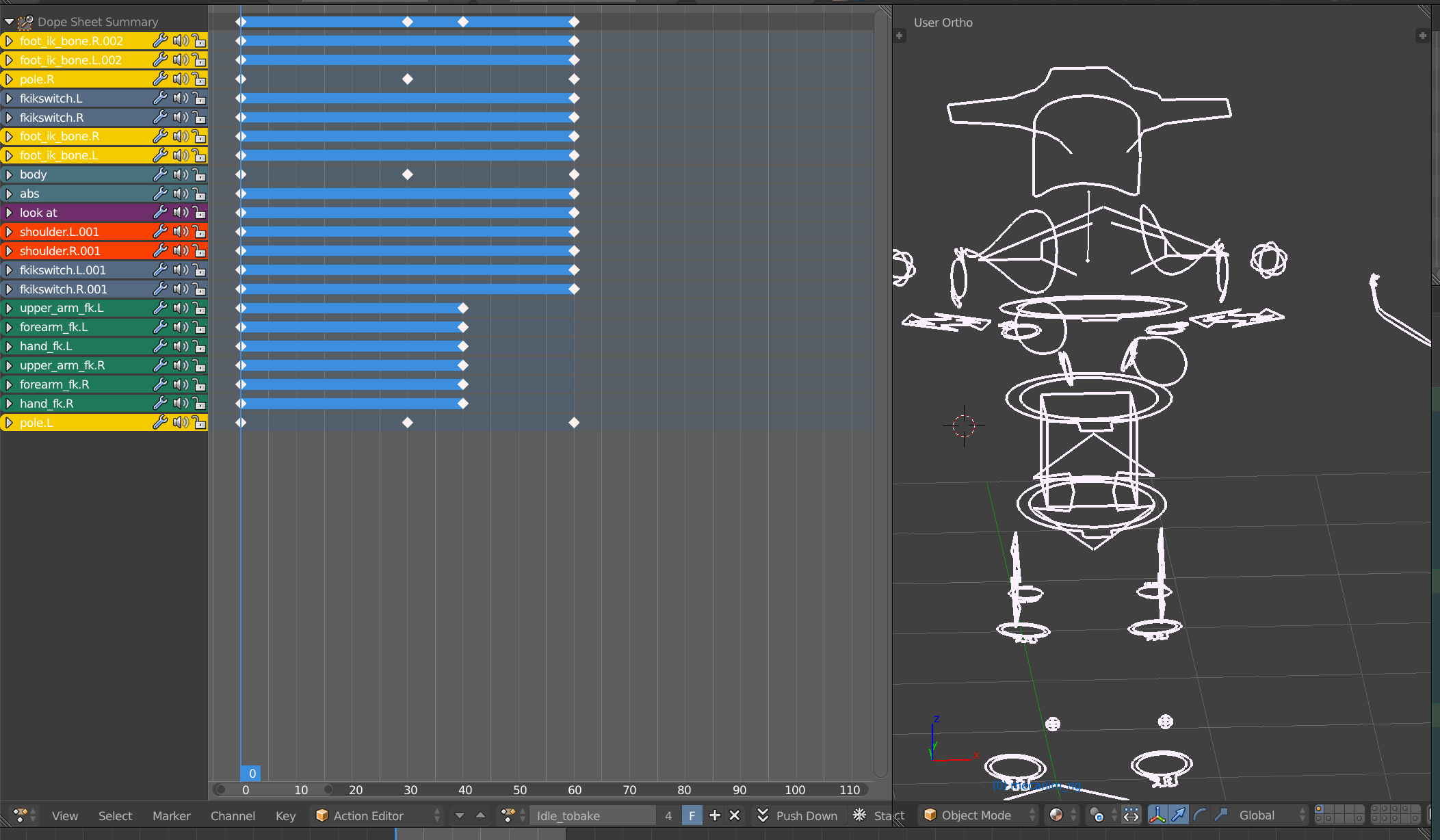The image size is (1440, 840).
Task: Toggle the 3D manipulator widget on
Action: [1157, 815]
